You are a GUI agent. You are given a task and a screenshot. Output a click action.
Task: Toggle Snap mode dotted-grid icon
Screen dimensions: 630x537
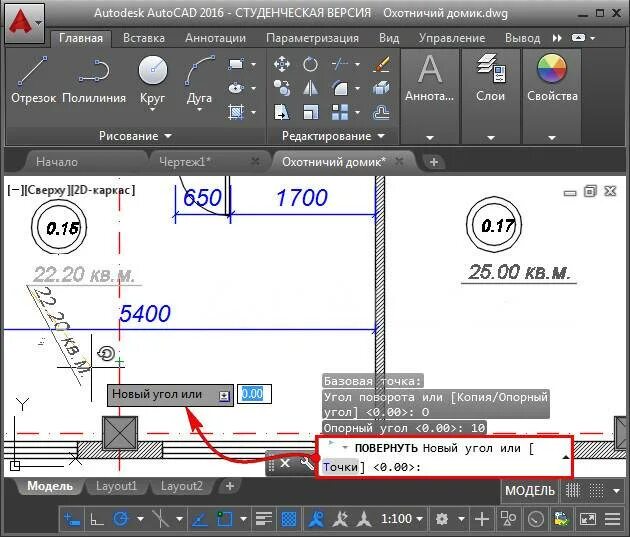[x=596, y=490]
